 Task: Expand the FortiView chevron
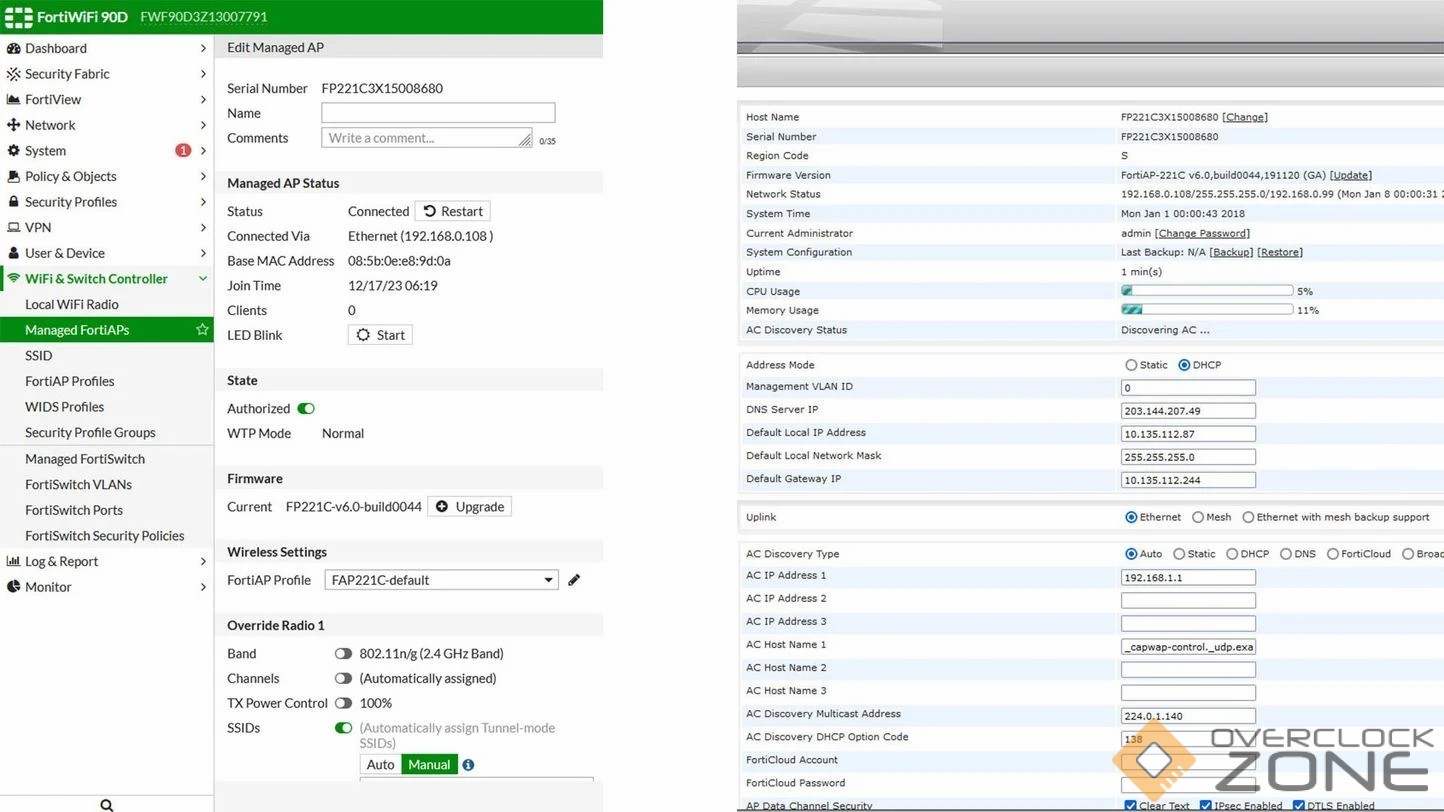[203, 99]
